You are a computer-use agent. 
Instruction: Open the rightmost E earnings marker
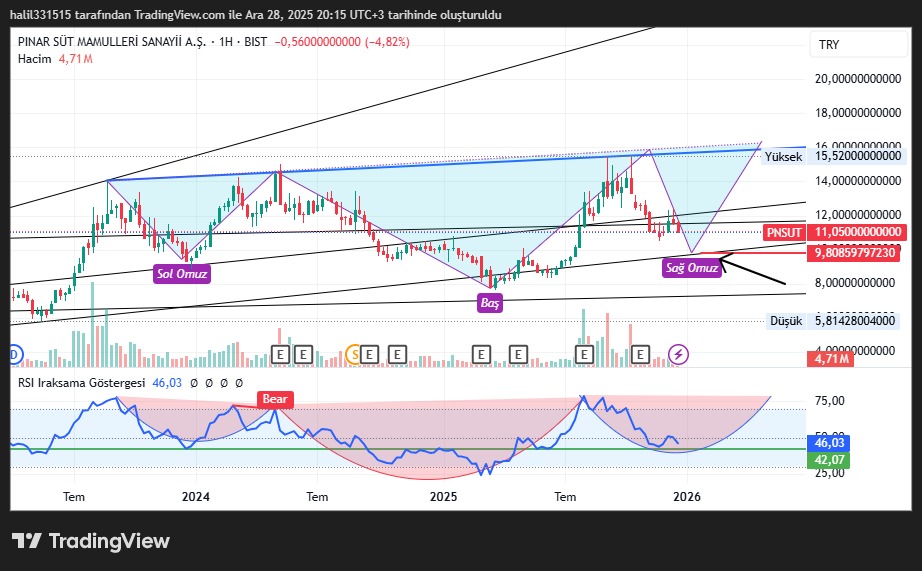tap(640, 355)
